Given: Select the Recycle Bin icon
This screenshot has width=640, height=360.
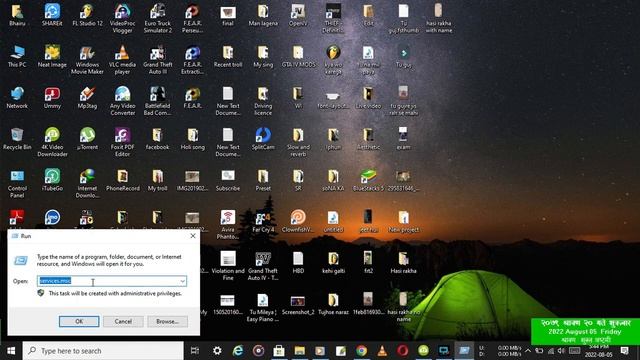Looking at the screenshot, I should point(17,139).
